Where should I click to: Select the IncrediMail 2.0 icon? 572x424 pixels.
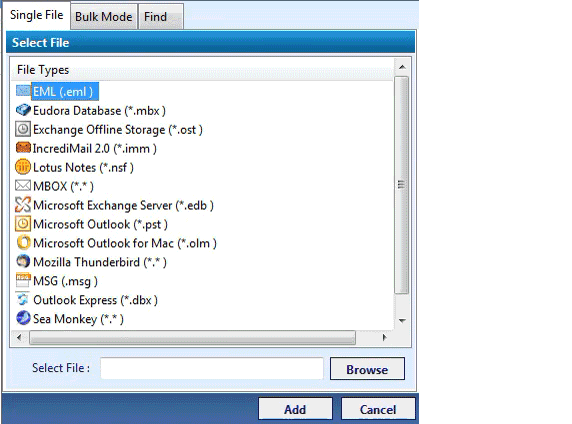coord(23,148)
